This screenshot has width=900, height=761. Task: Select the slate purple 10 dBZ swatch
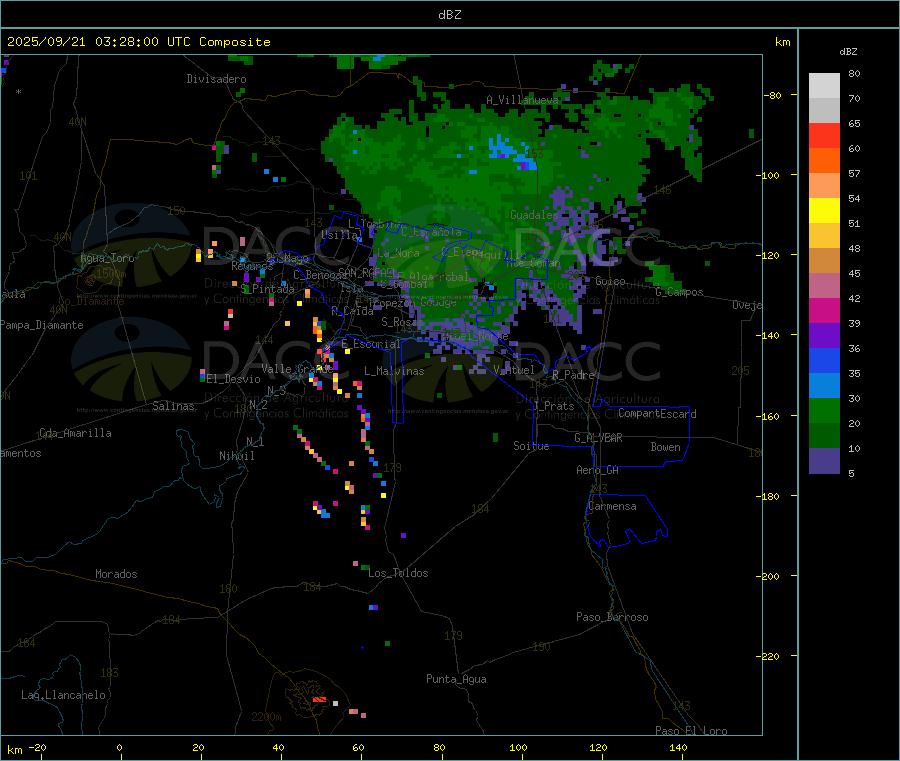(x=824, y=461)
